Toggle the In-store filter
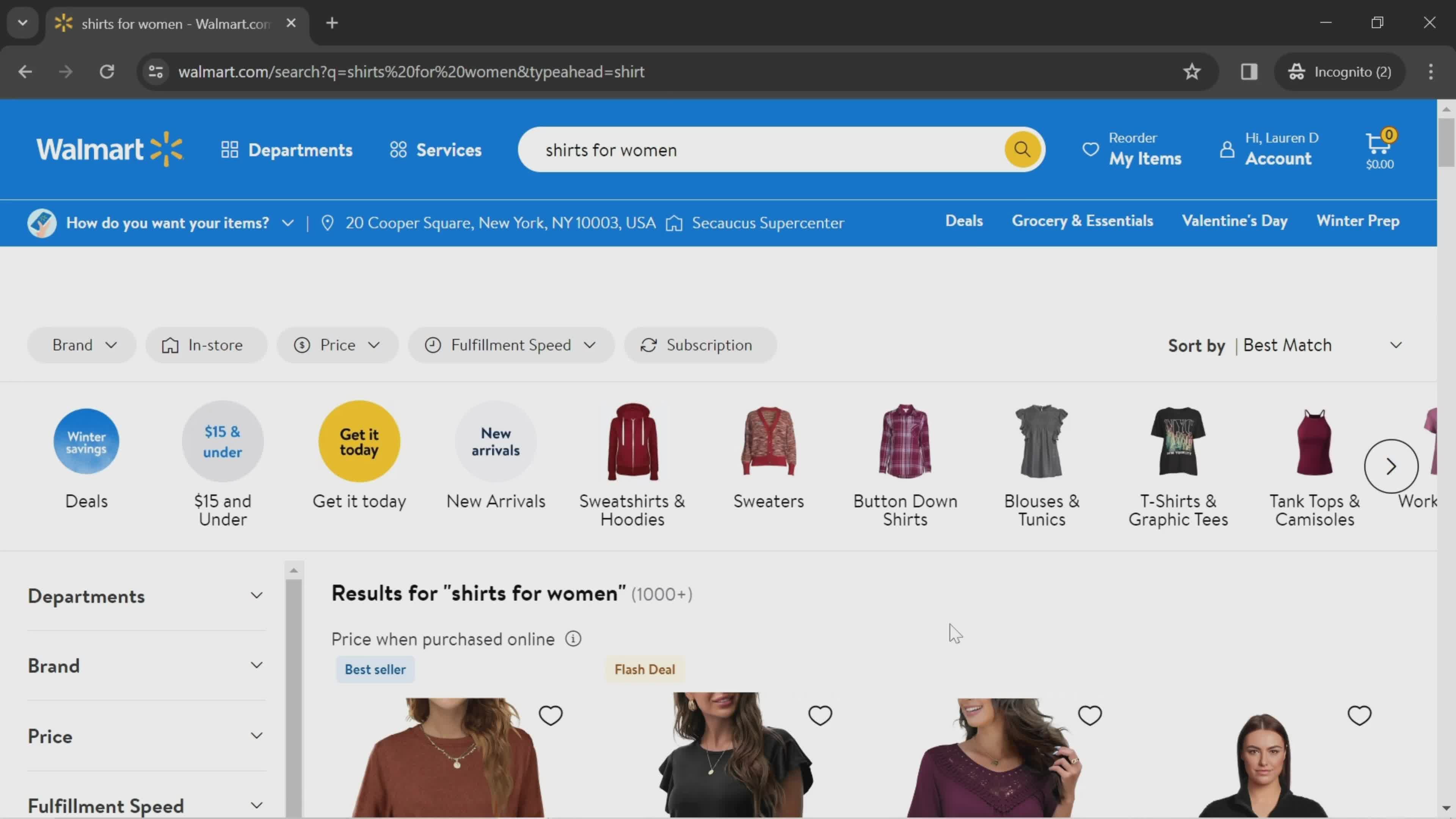The height and width of the screenshot is (819, 1456). [206, 345]
